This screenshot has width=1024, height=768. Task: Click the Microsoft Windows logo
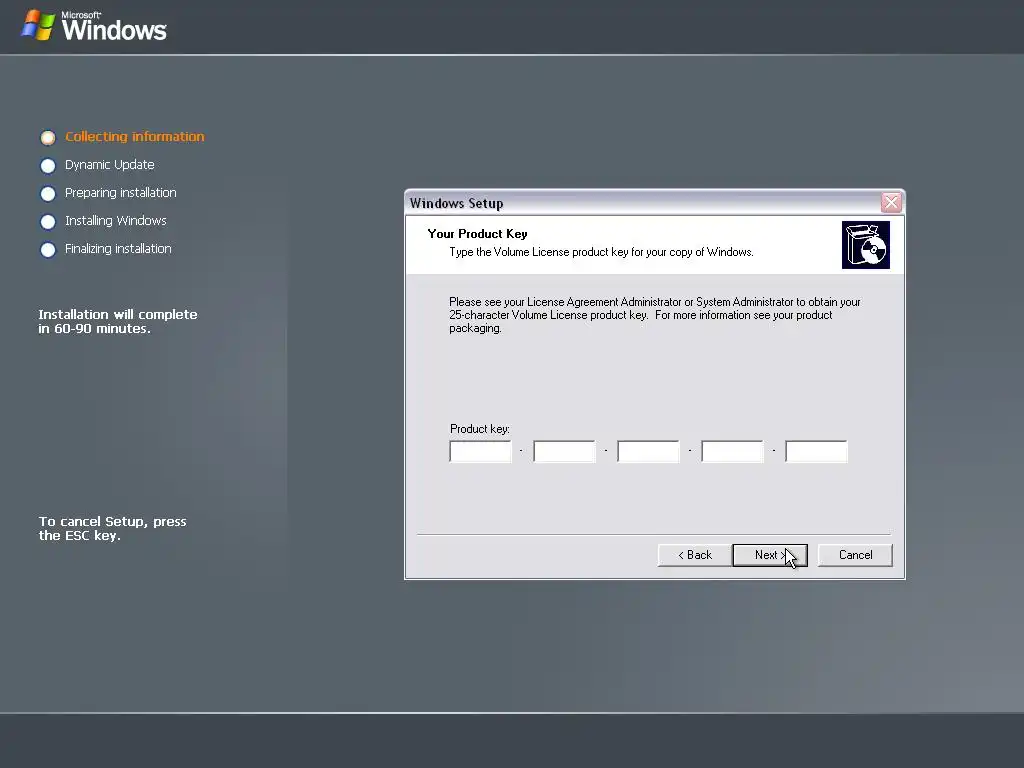point(94,26)
